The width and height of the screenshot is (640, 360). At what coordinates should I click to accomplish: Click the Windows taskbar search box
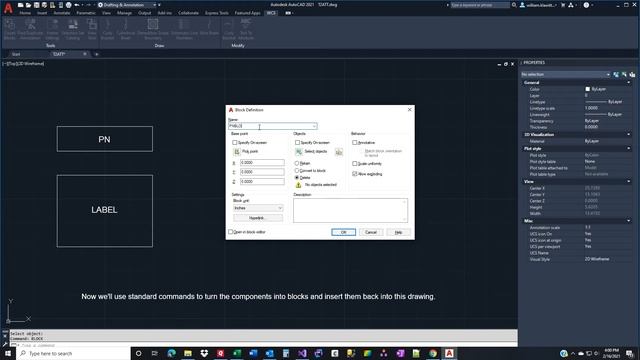click(x=73, y=353)
